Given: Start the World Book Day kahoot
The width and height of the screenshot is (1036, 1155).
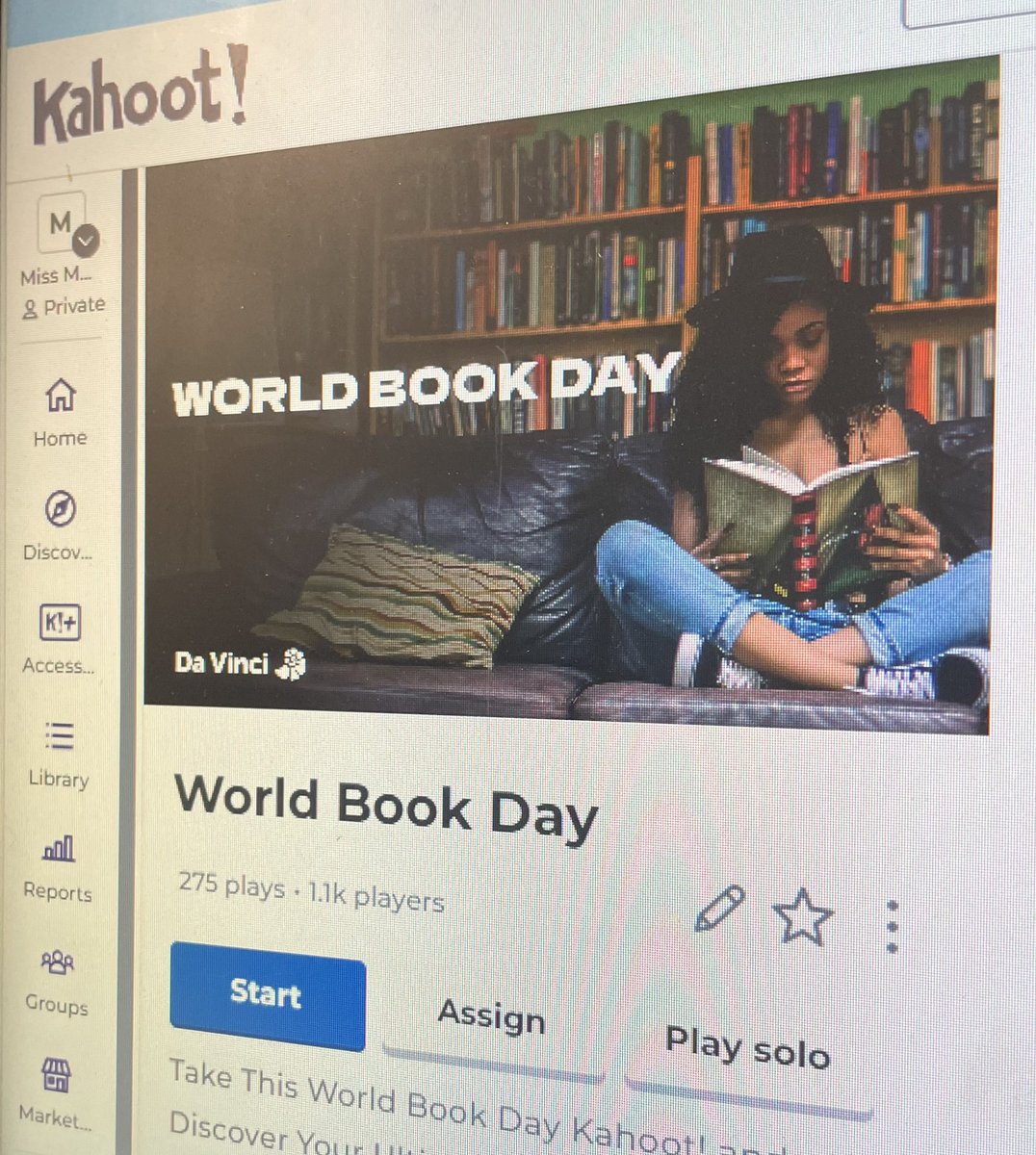Looking at the screenshot, I should (268, 994).
